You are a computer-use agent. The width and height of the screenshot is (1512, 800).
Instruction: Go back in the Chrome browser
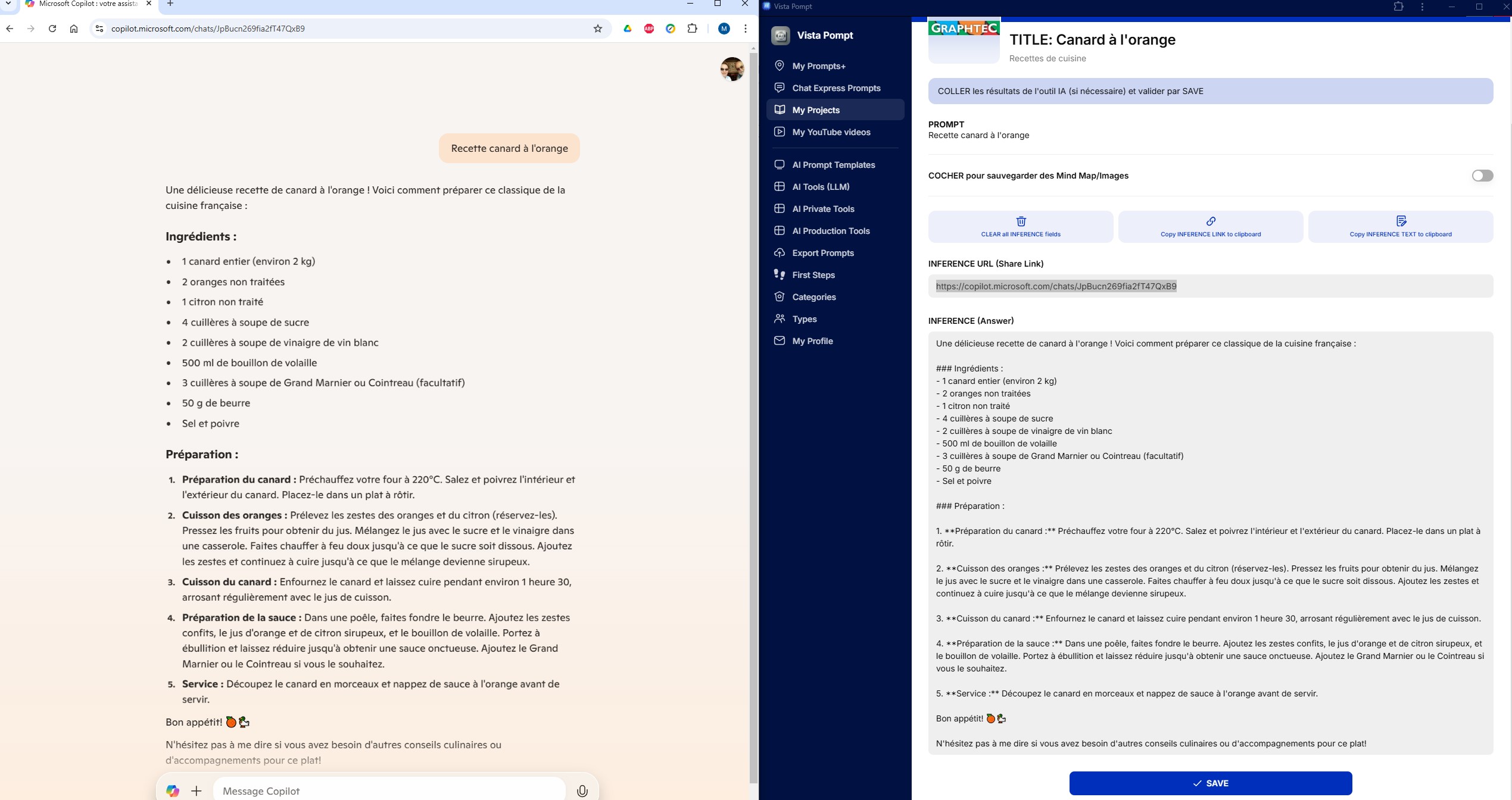point(10,29)
